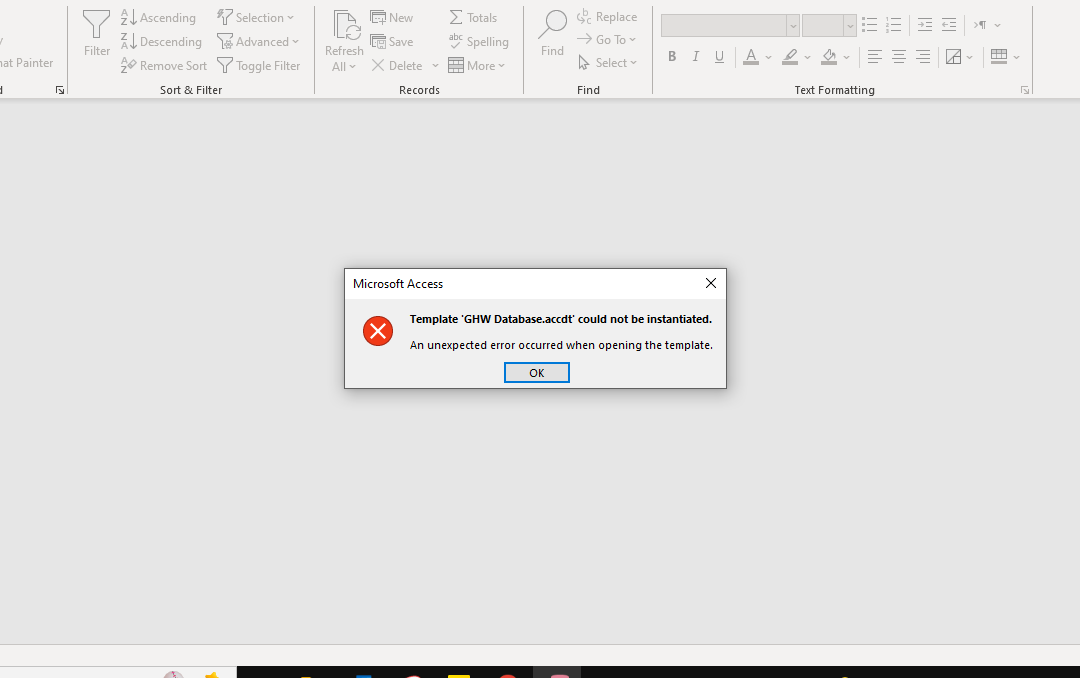
Task: Expand the Go To dropdown
Action: coord(608,39)
